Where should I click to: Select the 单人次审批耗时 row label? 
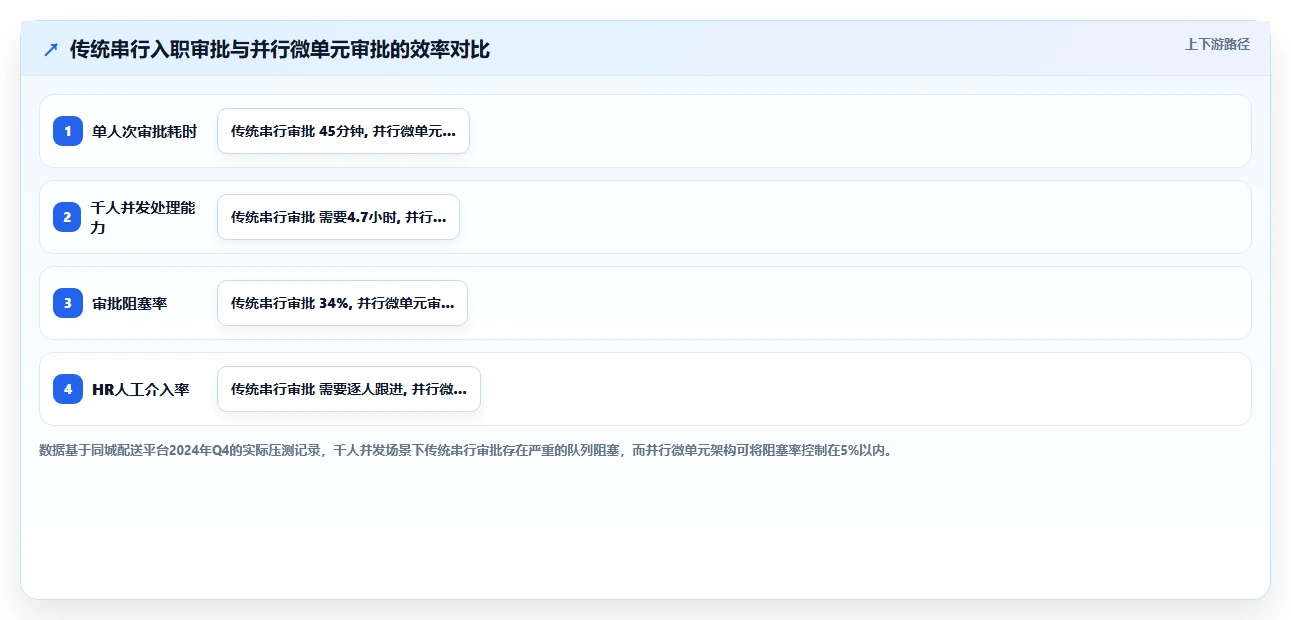click(x=144, y=131)
